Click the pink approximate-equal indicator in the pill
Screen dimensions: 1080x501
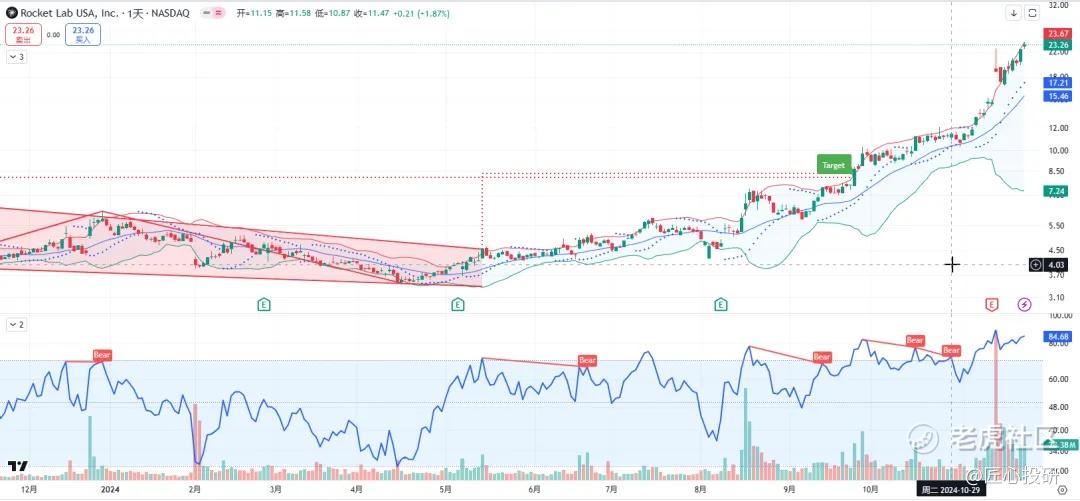coord(219,13)
